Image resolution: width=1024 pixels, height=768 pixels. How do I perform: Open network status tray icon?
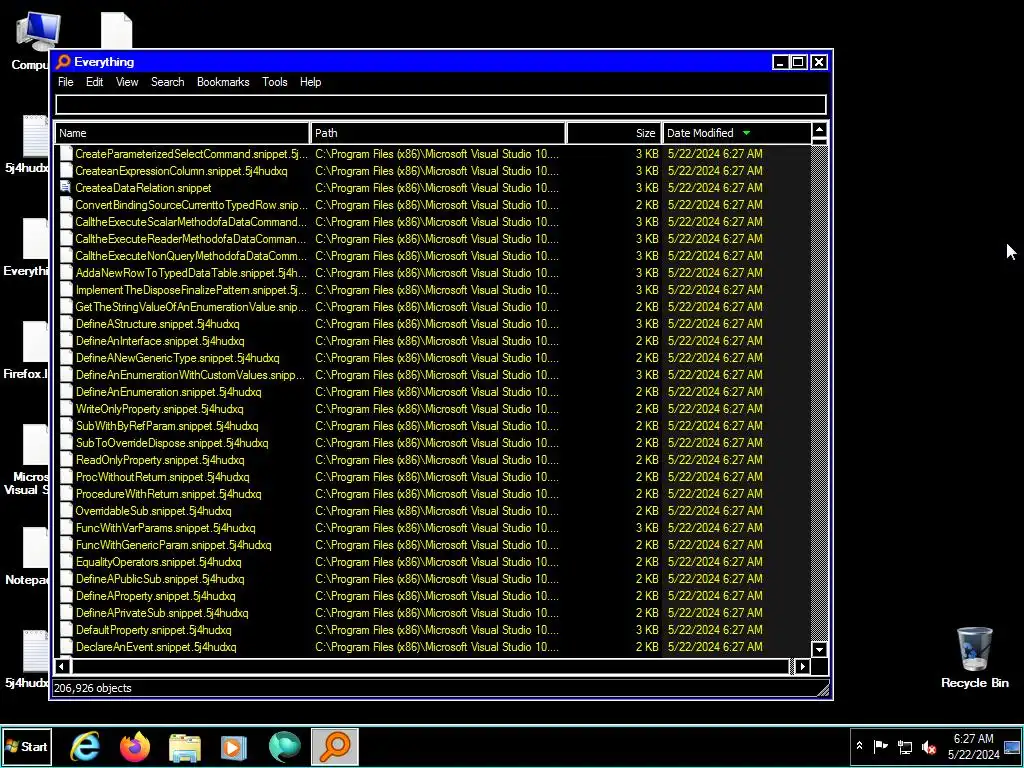(x=904, y=746)
